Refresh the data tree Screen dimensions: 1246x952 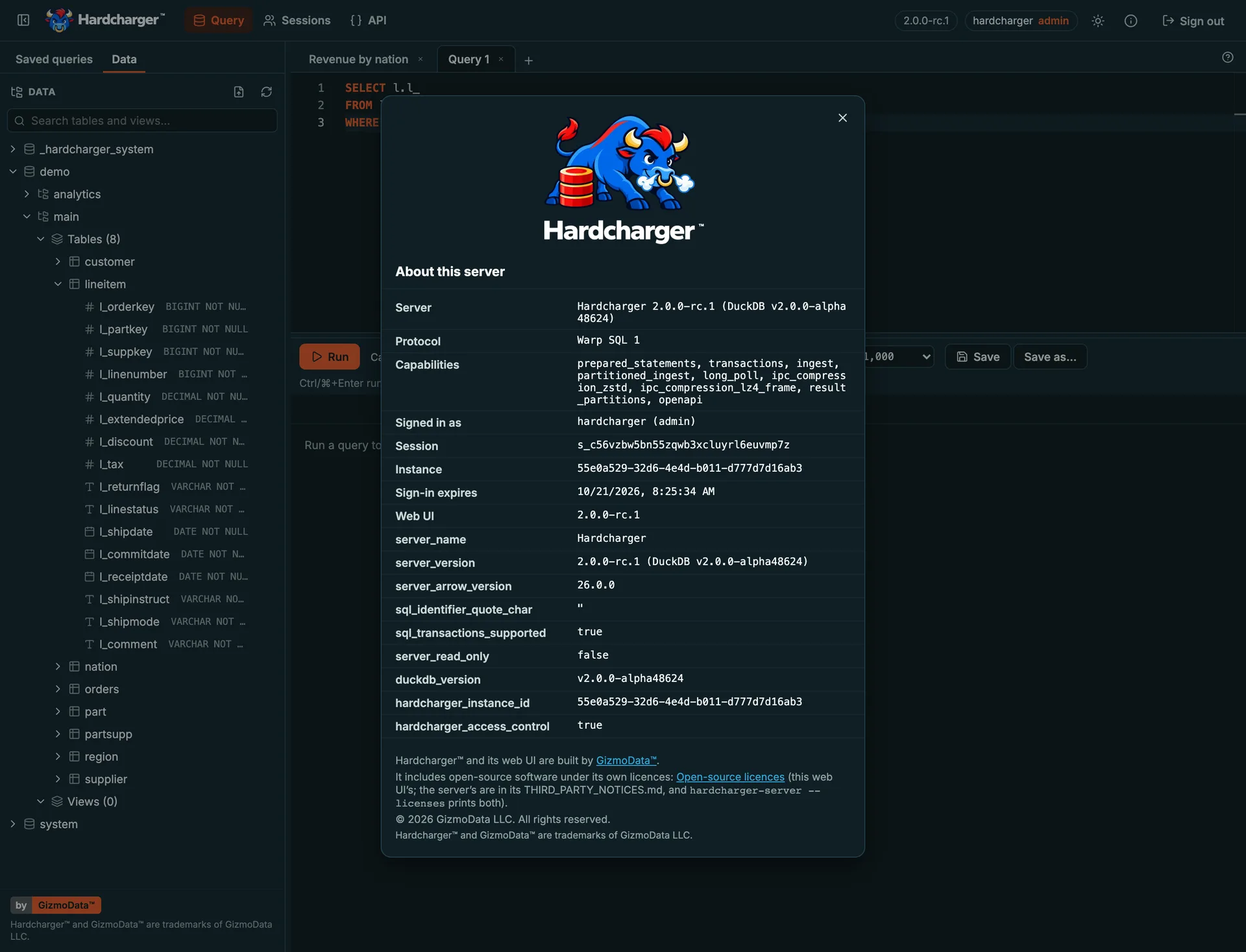266,92
